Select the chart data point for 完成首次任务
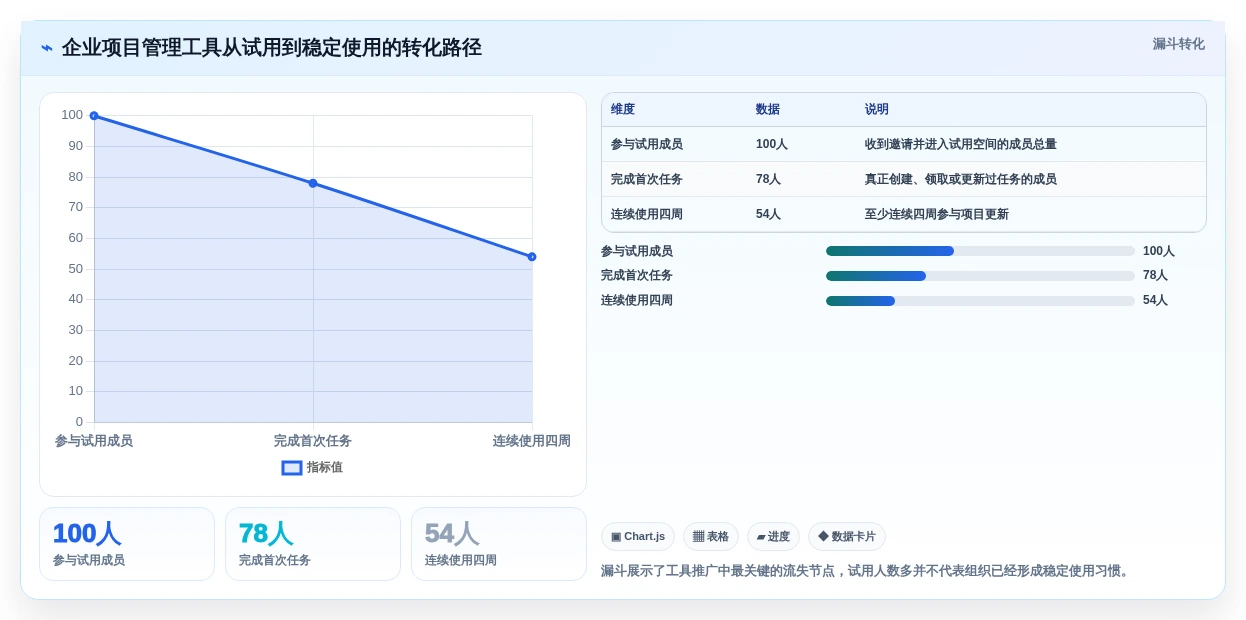1246x620 pixels. point(313,183)
